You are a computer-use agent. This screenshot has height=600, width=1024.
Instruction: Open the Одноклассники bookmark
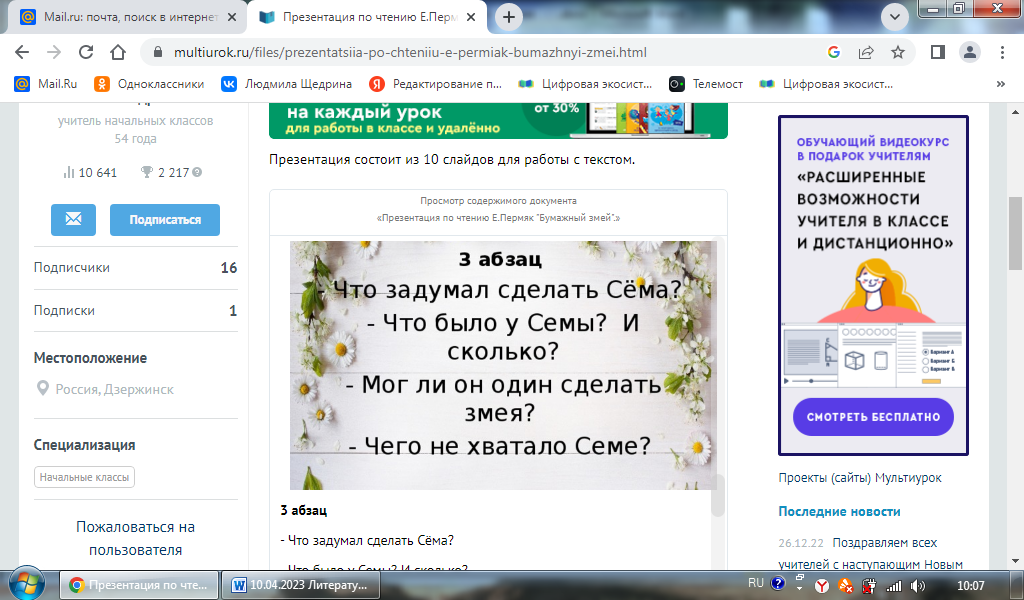(x=149, y=84)
